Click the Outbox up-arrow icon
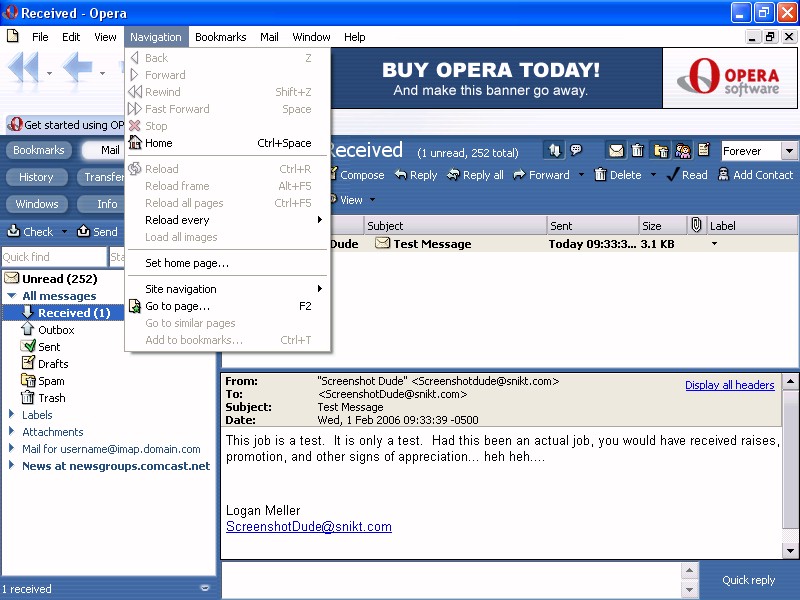The image size is (800, 600). click(28, 329)
